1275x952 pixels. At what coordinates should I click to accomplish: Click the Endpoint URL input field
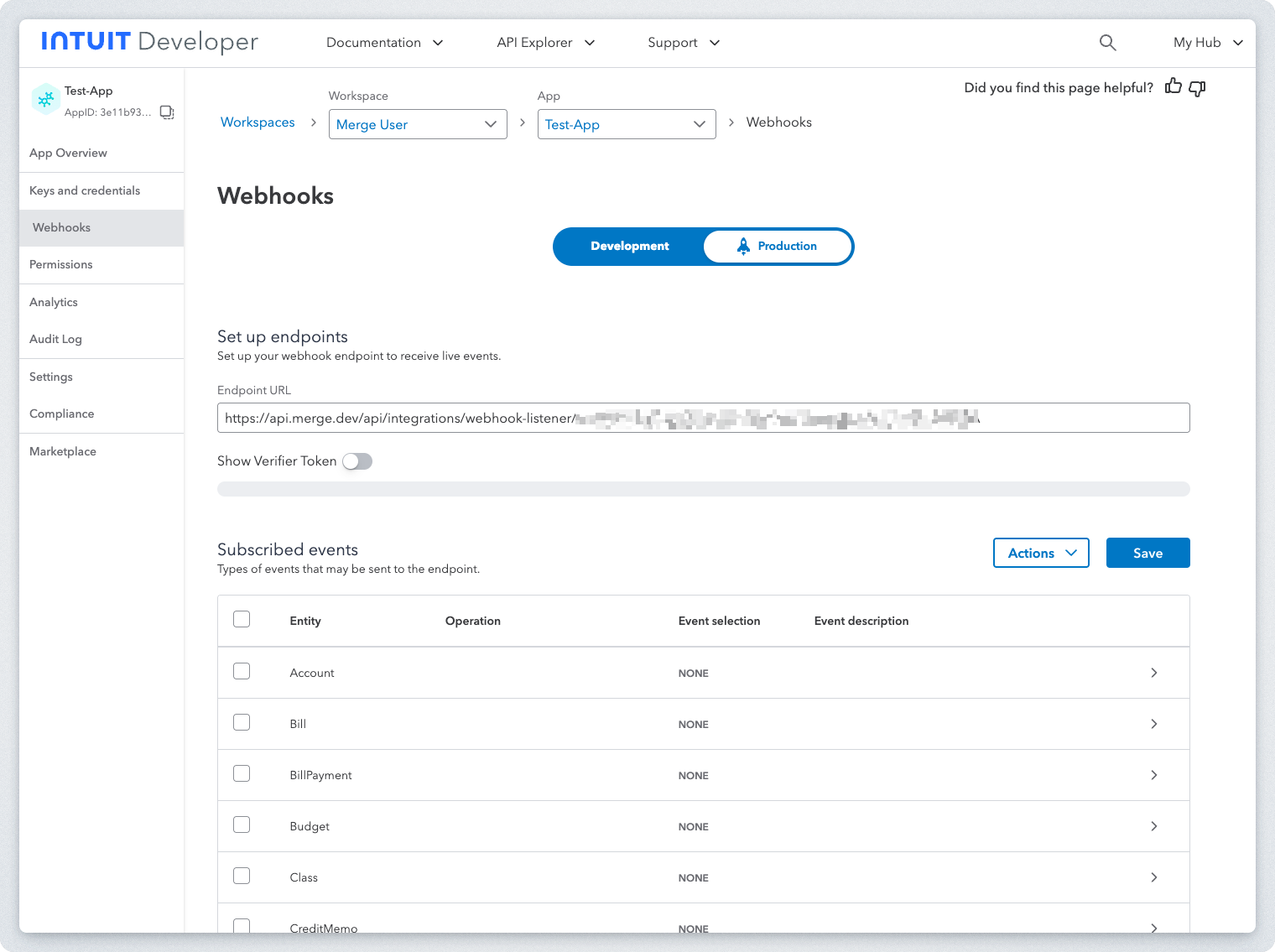[x=703, y=418]
